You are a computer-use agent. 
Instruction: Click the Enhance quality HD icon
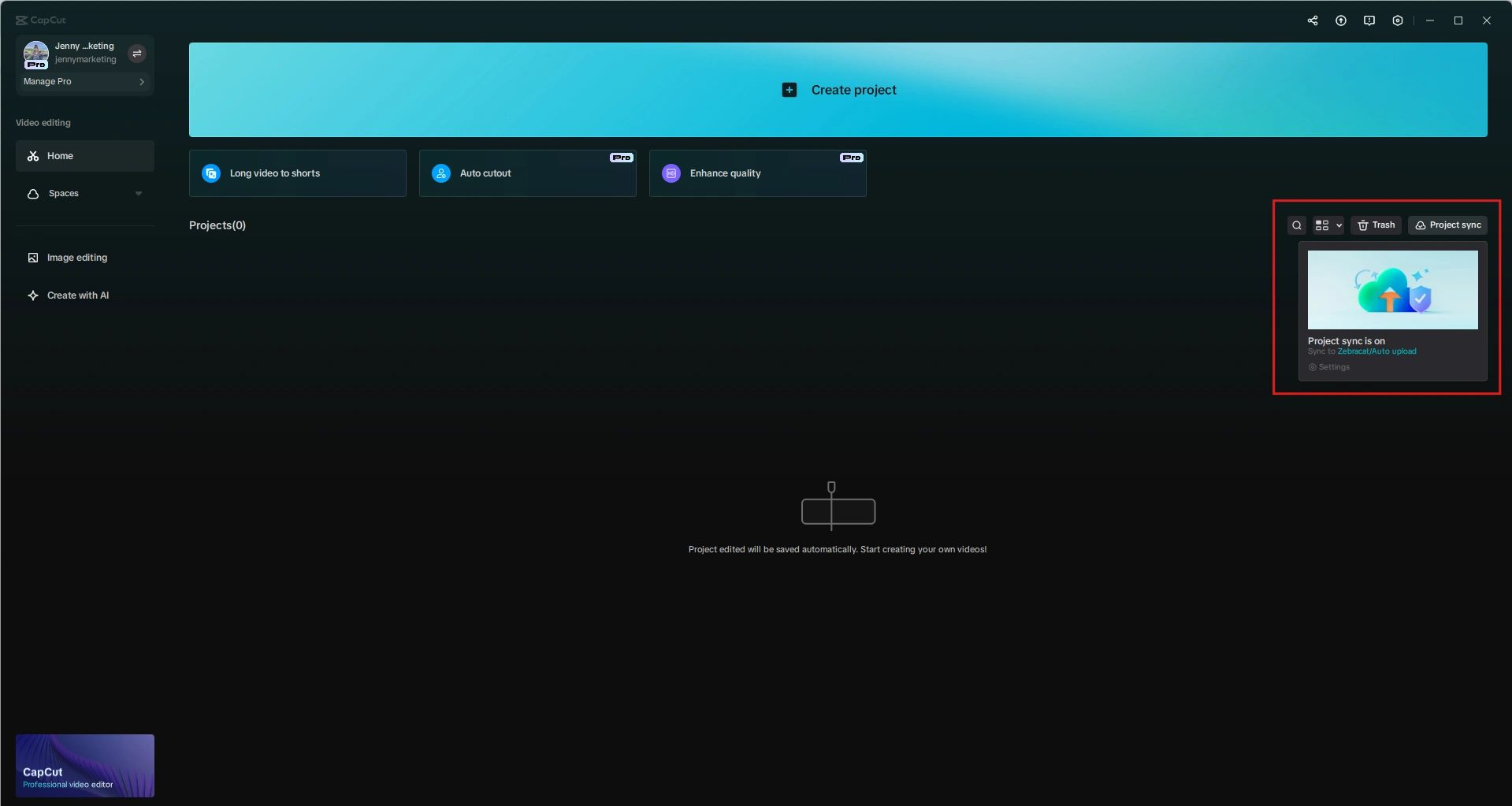[x=671, y=173]
